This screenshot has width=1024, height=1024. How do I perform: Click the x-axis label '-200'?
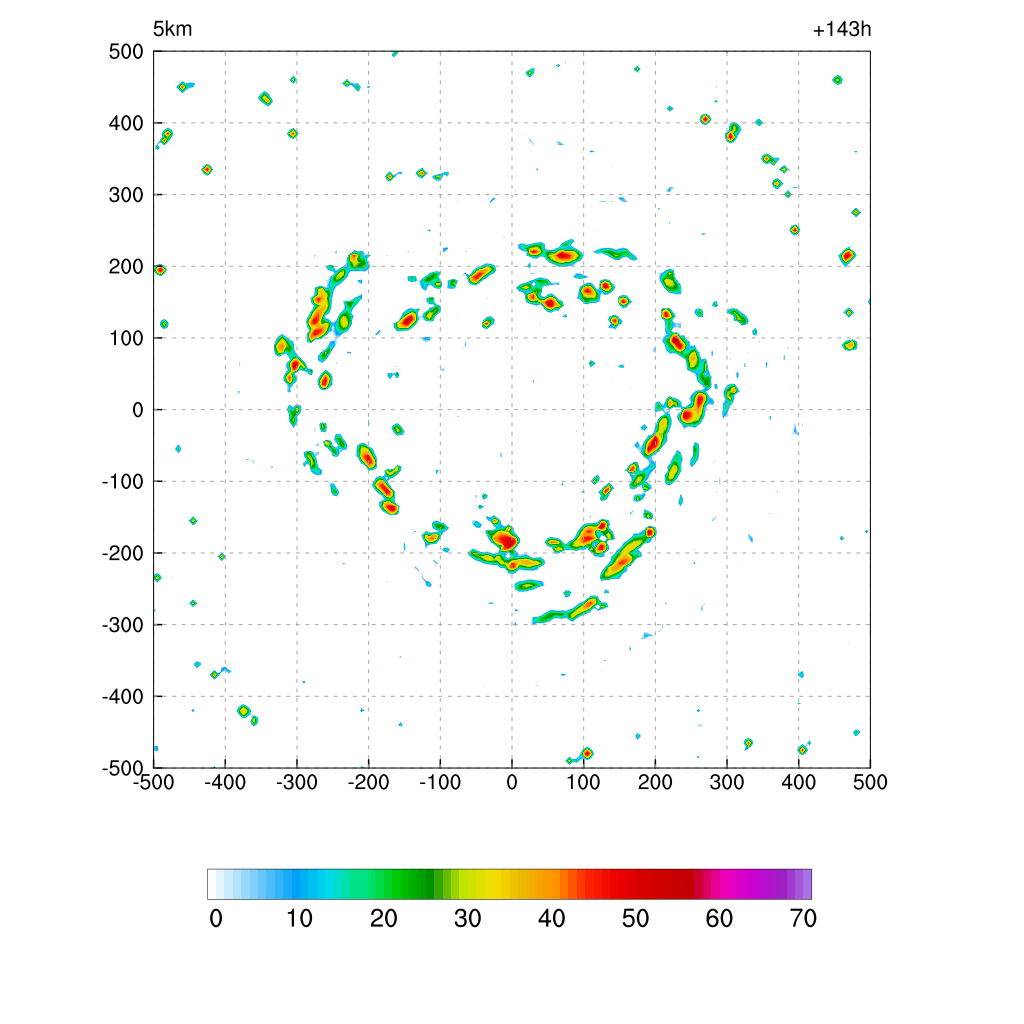click(x=368, y=782)
